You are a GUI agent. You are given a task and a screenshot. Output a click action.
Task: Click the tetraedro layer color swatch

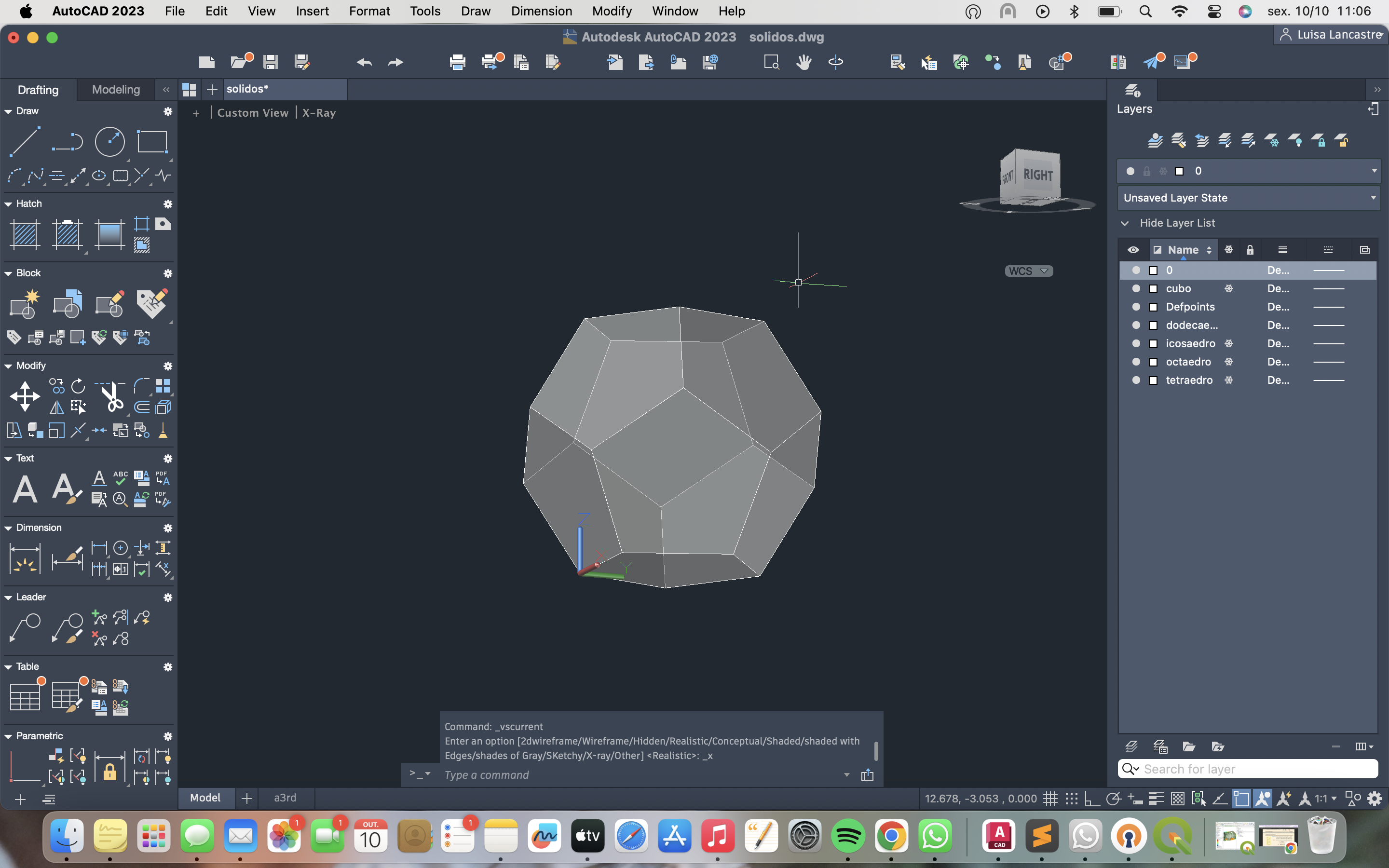point(1153,380)
